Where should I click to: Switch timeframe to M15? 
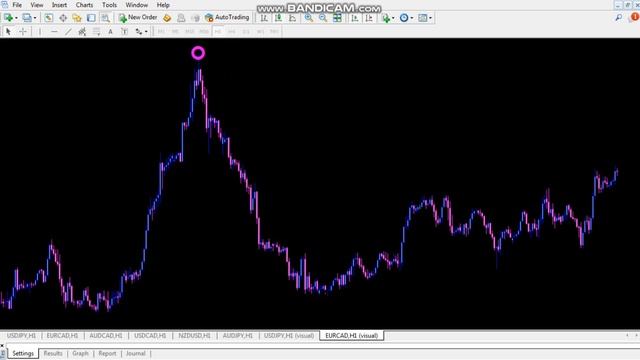click(x=190, y=31)
